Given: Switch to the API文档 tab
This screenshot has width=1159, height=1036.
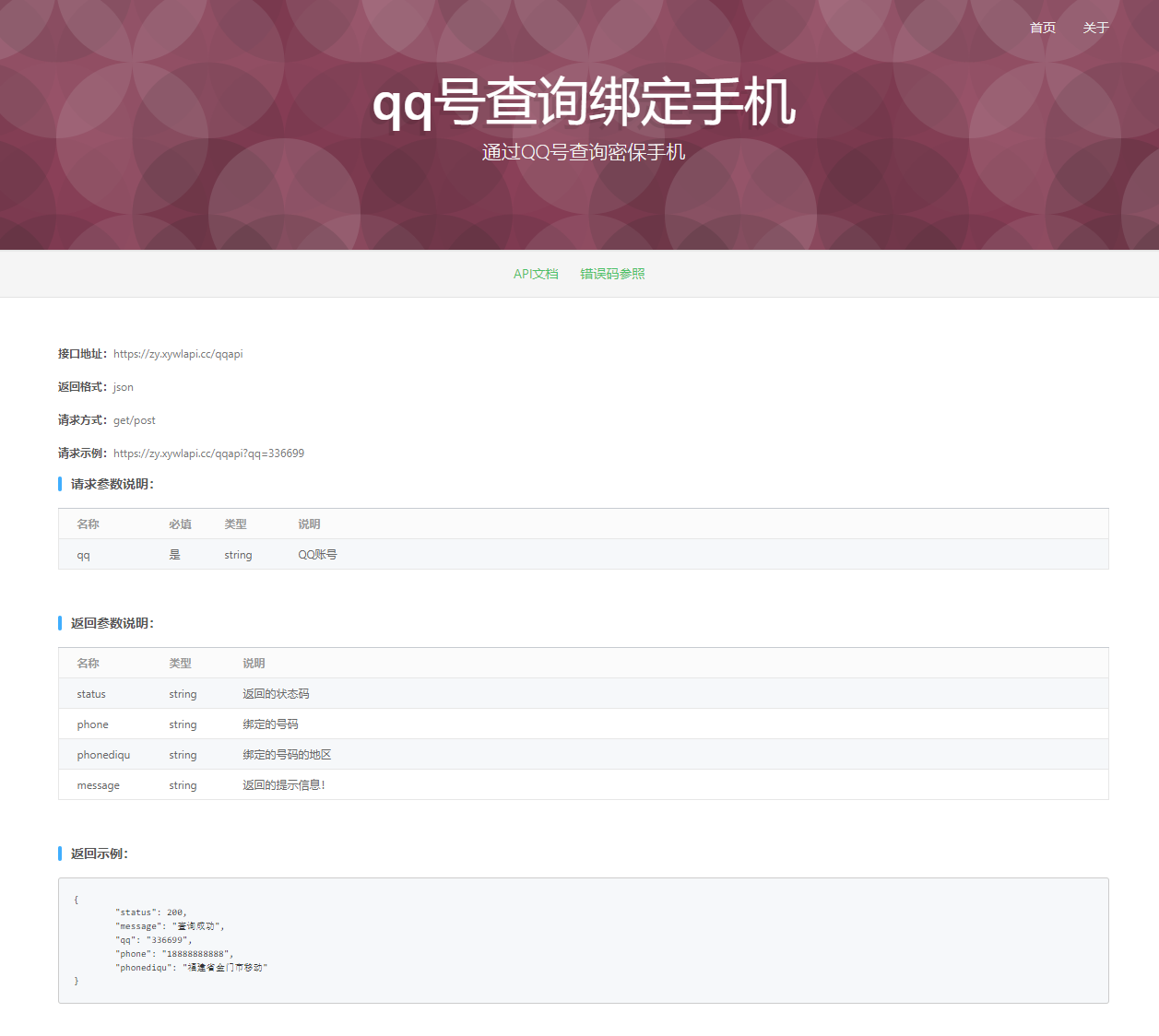Looking at the screenshot, I should pos(536,274).
